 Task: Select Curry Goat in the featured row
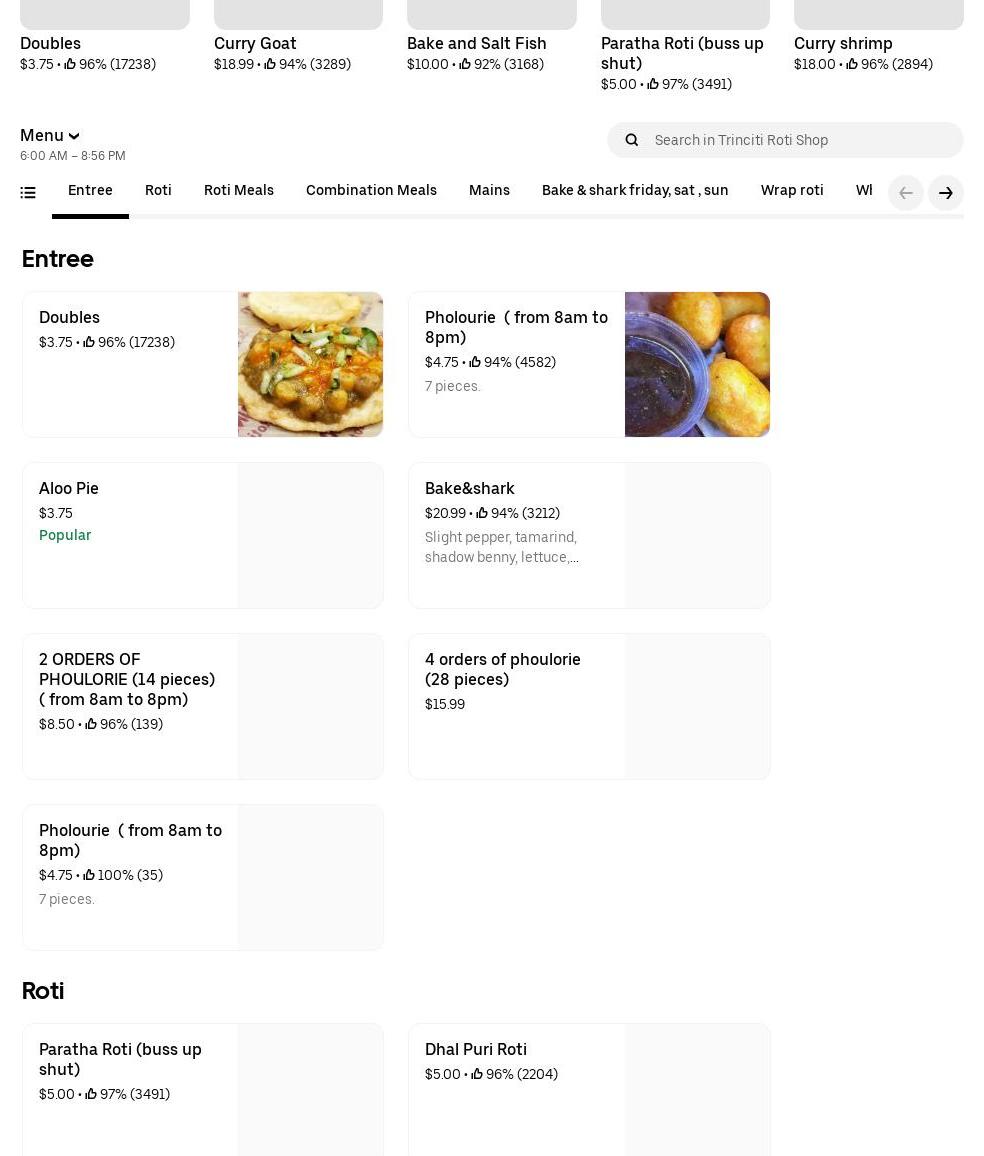coord(255,43)
